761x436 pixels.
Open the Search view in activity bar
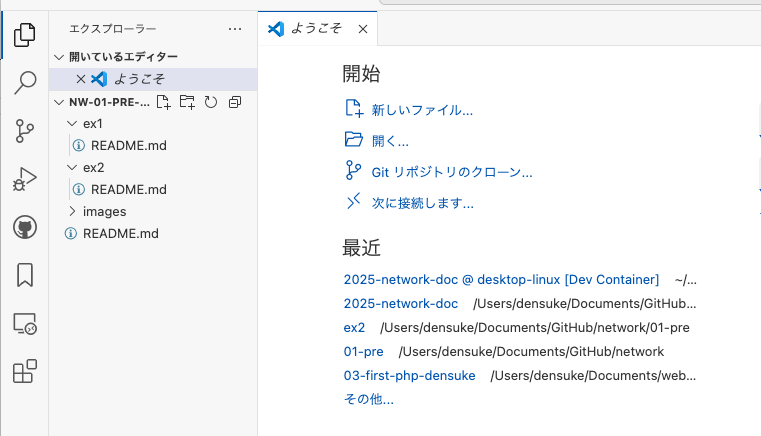tap(25, 83)
